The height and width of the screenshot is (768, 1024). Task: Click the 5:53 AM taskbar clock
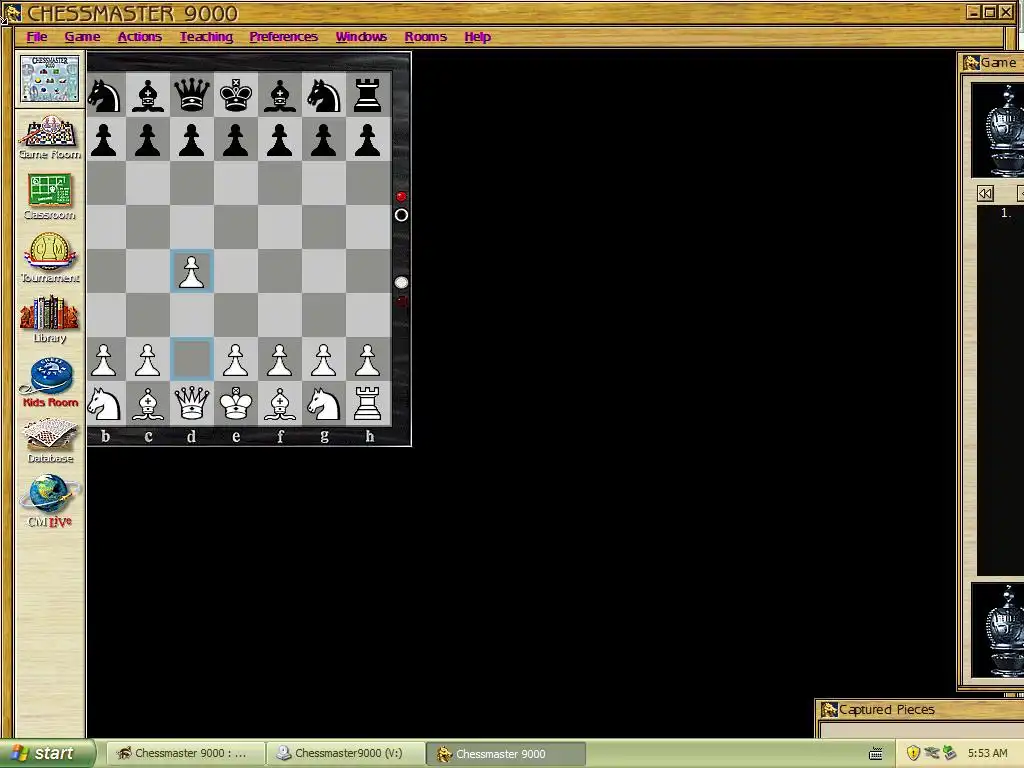point(987,753)
